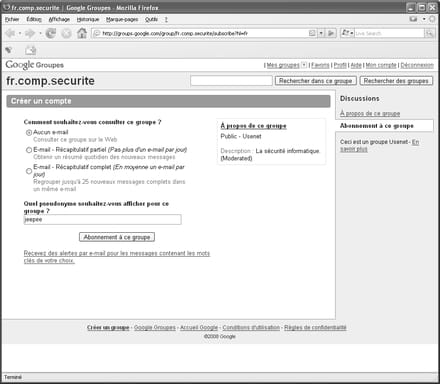Open sidebar À propos de ce groupe link
This screenshot has width=440, height=384.
tap(370, 113)
